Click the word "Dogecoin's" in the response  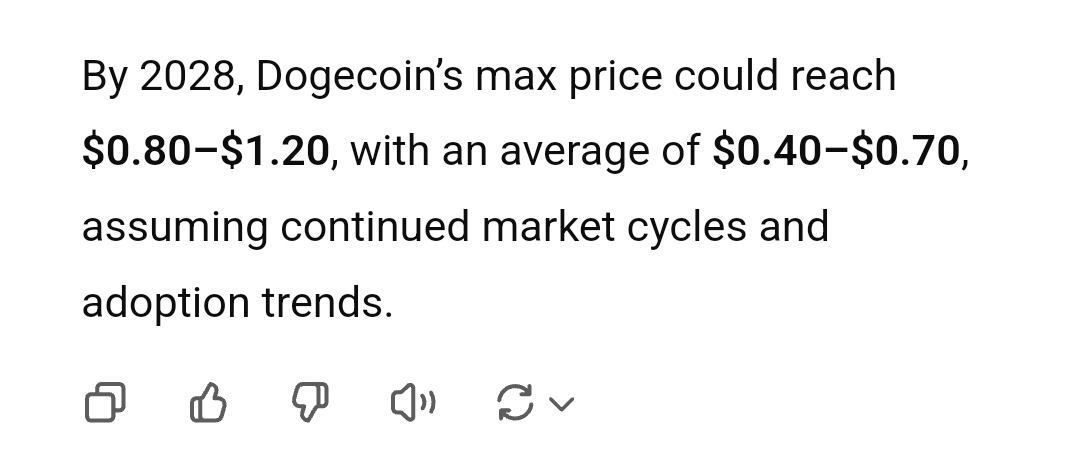tap(359, 76)
